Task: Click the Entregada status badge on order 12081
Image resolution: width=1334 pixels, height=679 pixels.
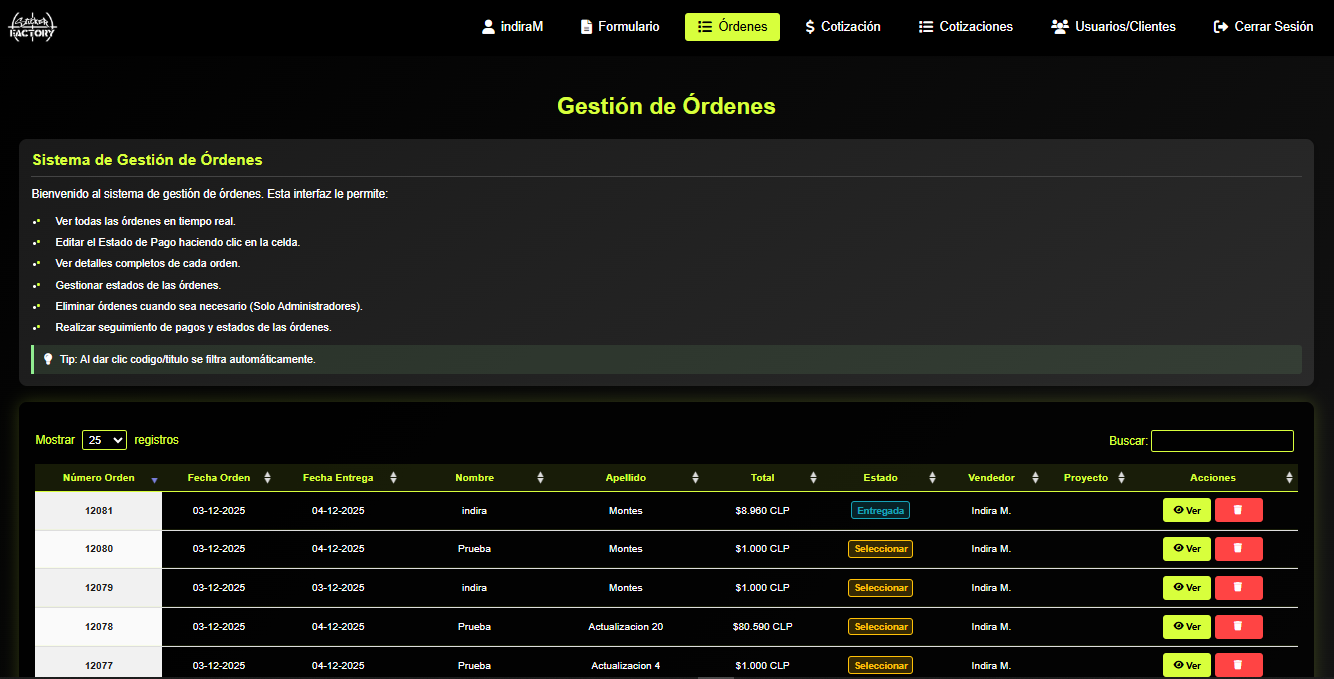Action: coord(880,510)
